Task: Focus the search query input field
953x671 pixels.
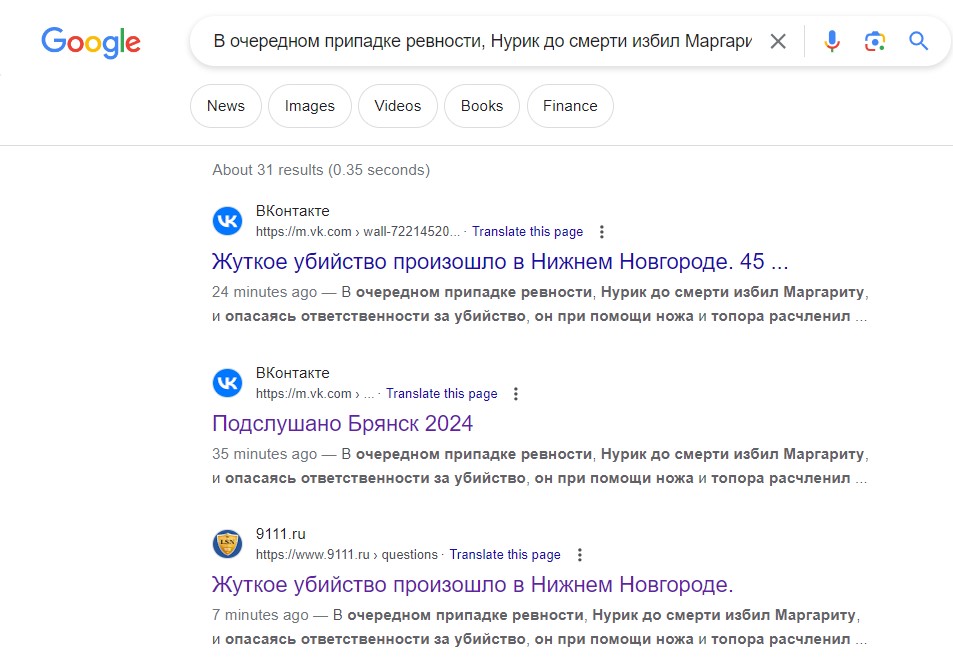Action: pyautogui.click(x=483, y=41)
